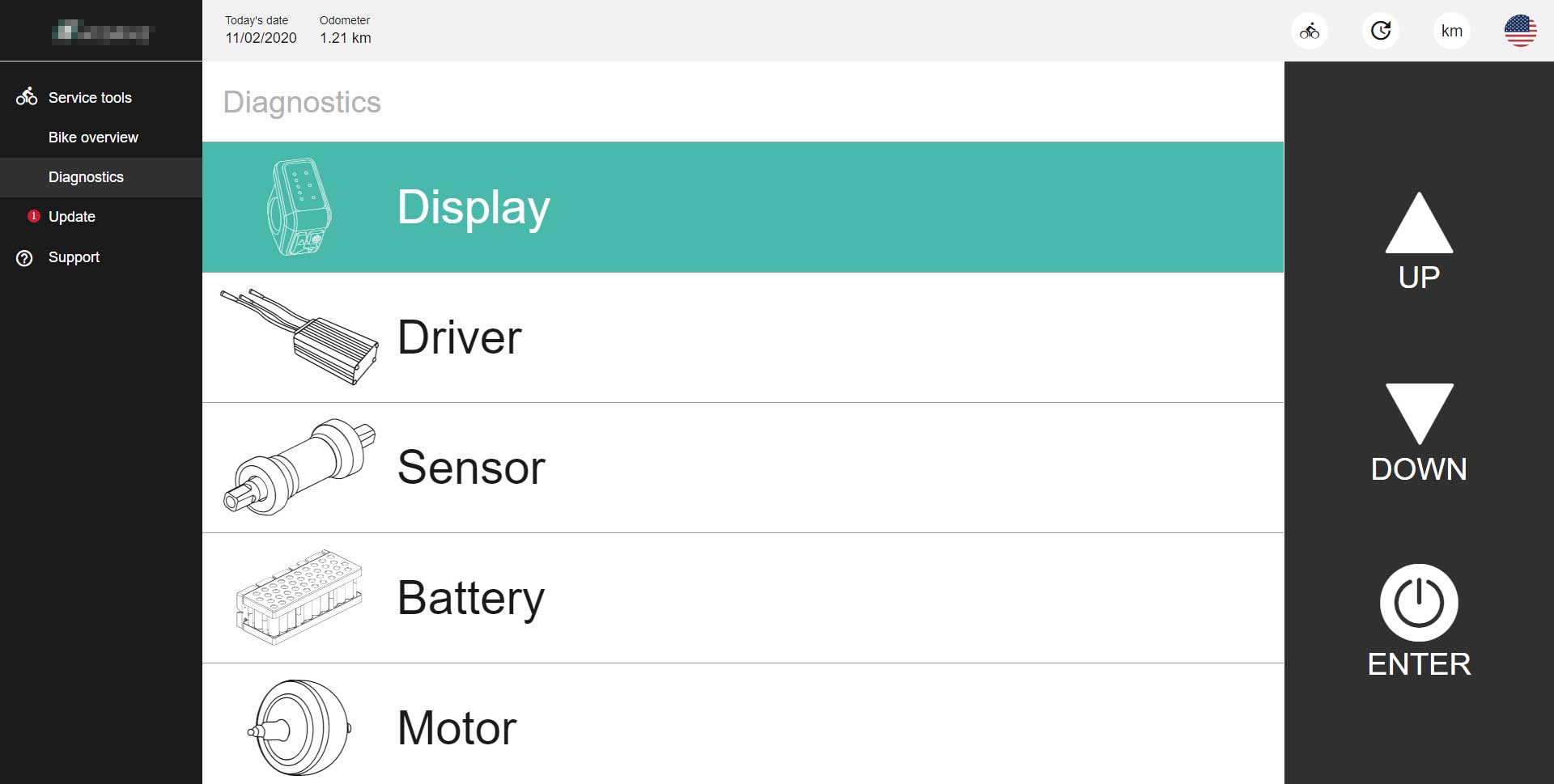Click the blurred brand logo
This screenshot has width=1554, height=784.
(101, 32)
